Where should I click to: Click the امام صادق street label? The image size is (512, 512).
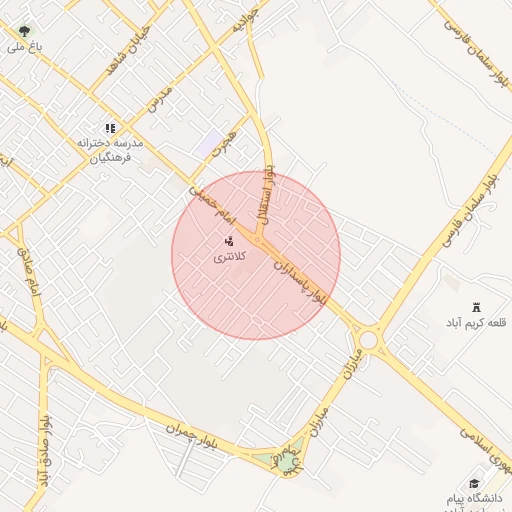[29, 271]
